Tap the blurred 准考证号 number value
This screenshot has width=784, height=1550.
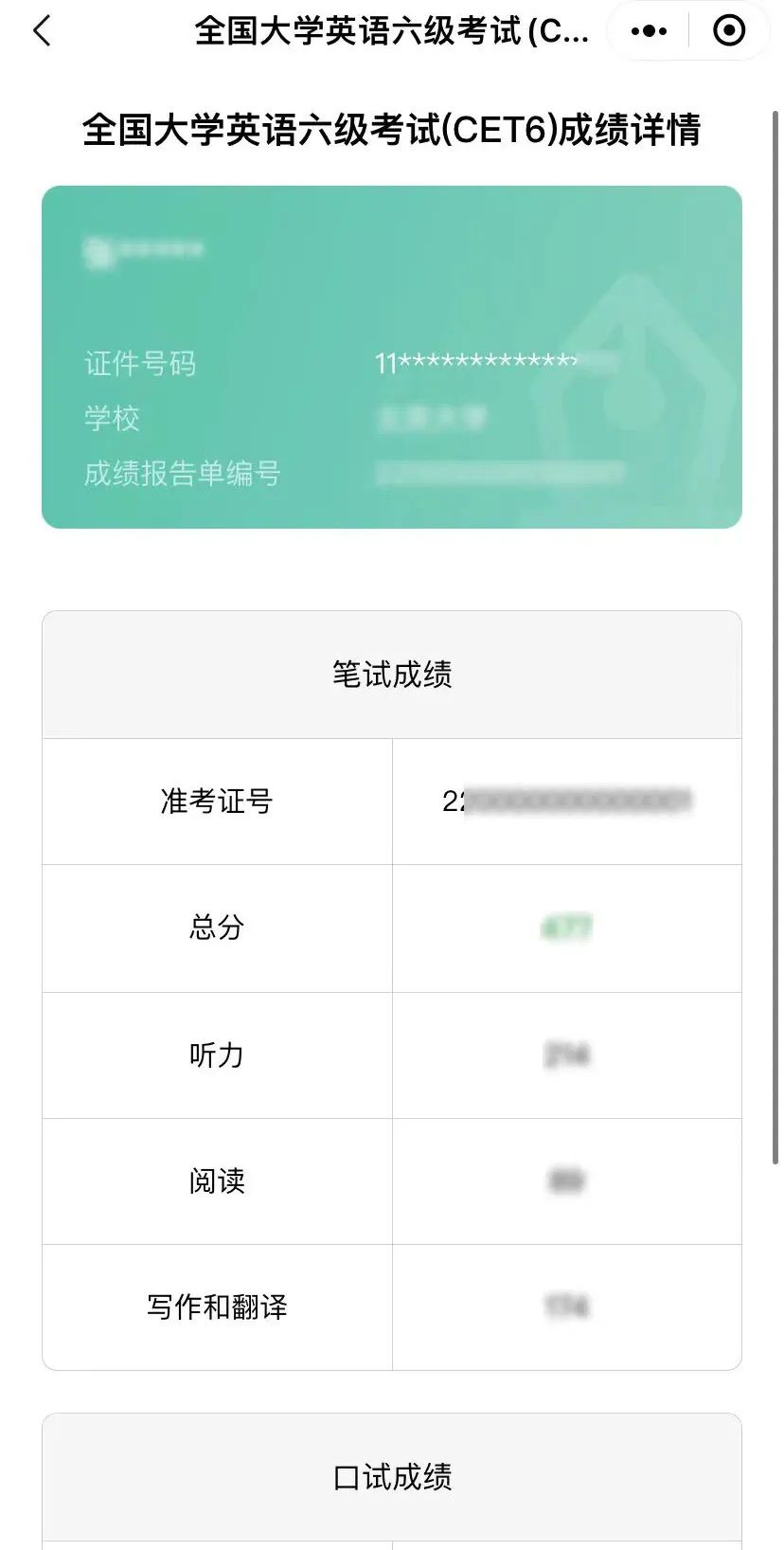pos(566,802)
